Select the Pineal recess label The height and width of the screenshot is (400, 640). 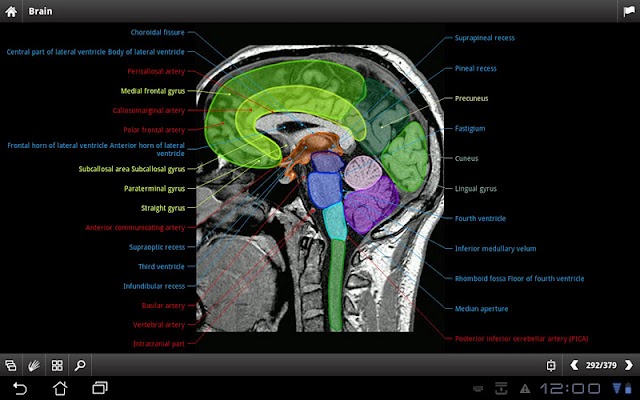pyautogui.click(x=476, y=69)
